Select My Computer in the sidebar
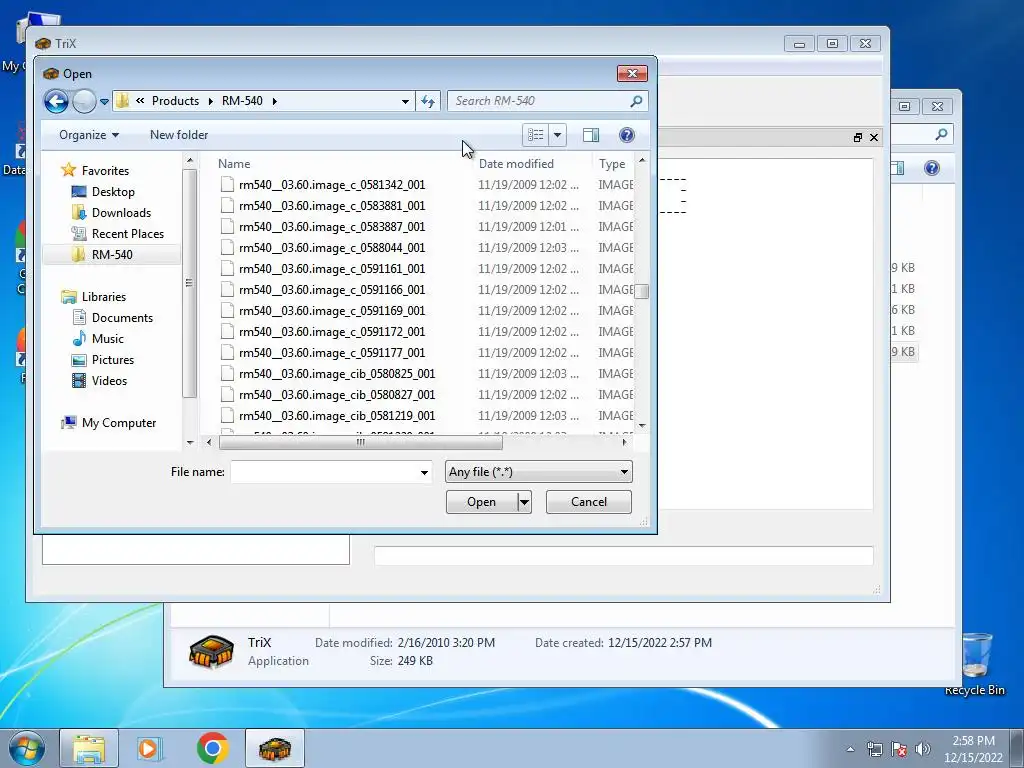The height and width of the screenshot is (768, 1024). point(119,423)
